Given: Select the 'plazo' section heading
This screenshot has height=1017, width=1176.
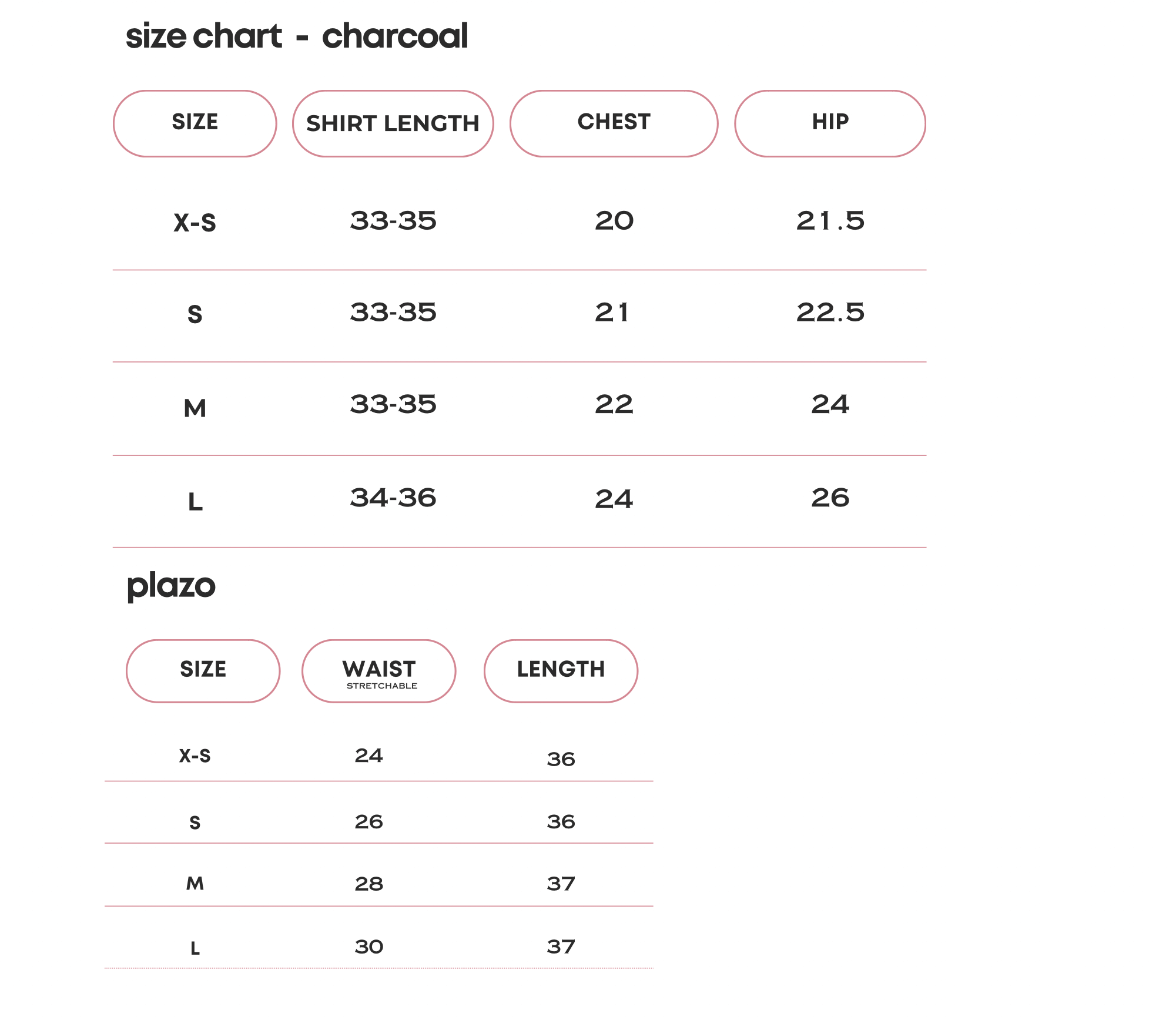Looking at the screenshot, I should point(171,586).
